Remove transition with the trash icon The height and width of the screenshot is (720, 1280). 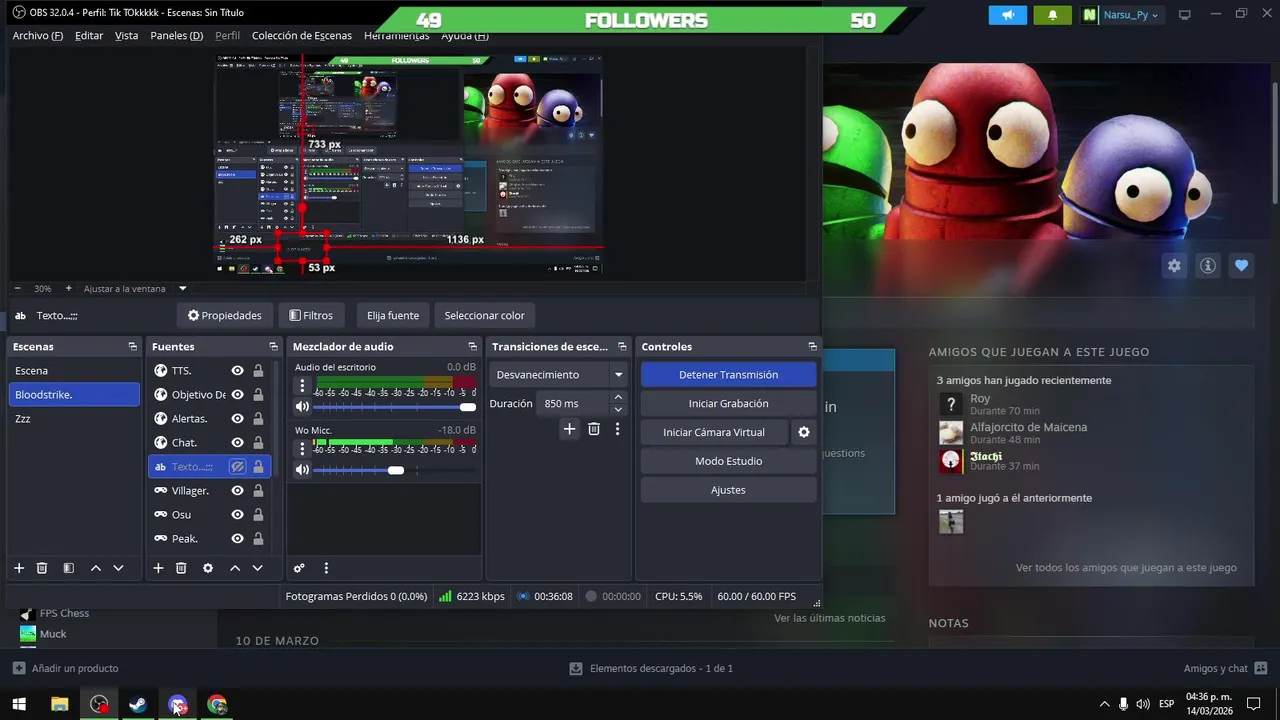point(594,429)
